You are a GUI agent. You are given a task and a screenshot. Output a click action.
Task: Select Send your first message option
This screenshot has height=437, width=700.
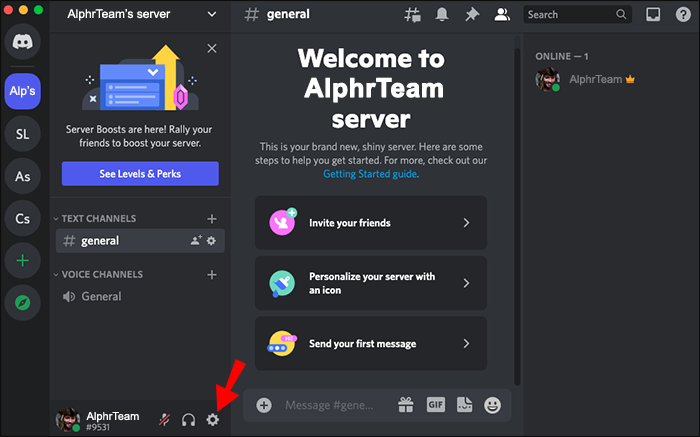371,344
